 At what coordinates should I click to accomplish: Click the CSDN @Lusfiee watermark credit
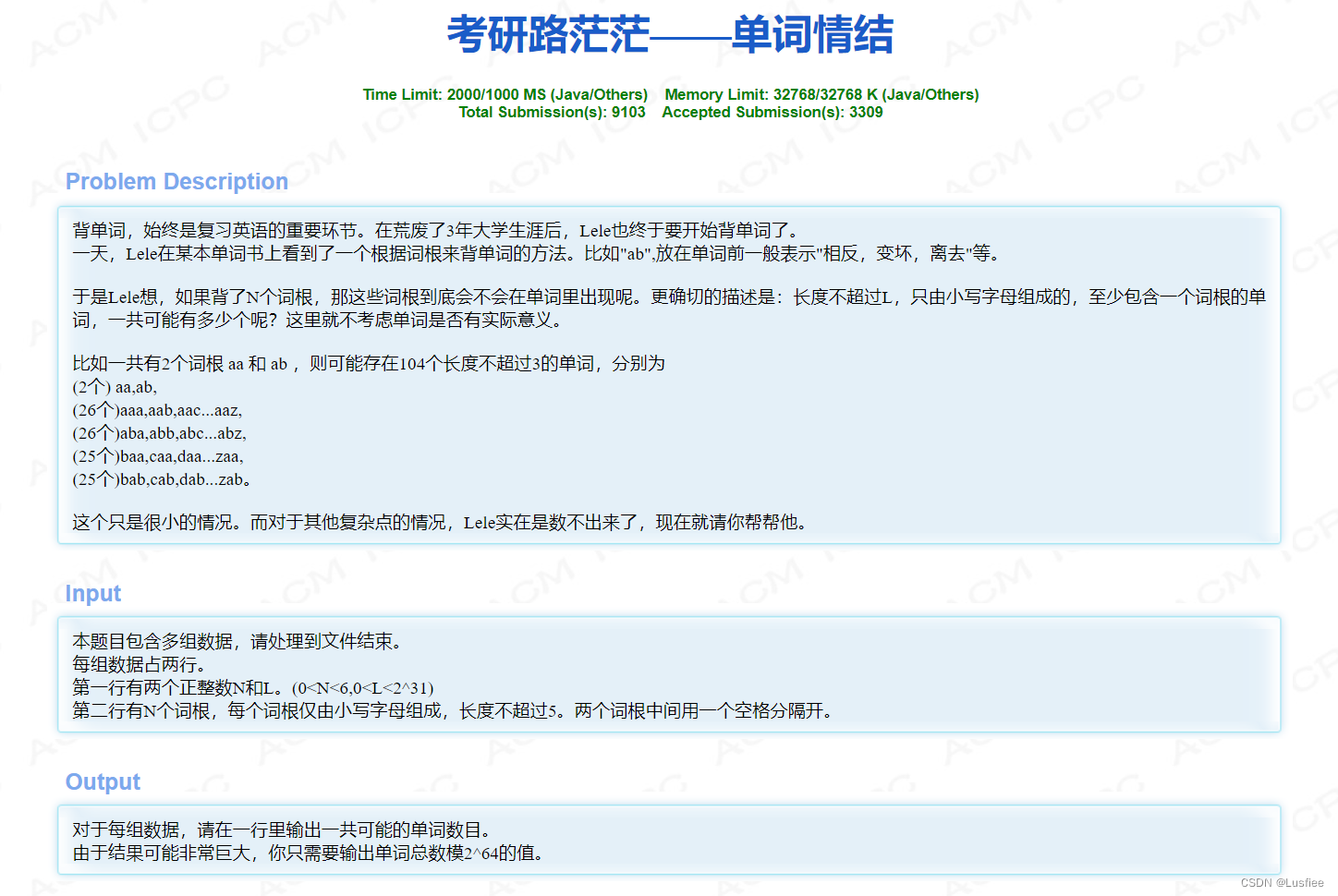(1282, 883)
